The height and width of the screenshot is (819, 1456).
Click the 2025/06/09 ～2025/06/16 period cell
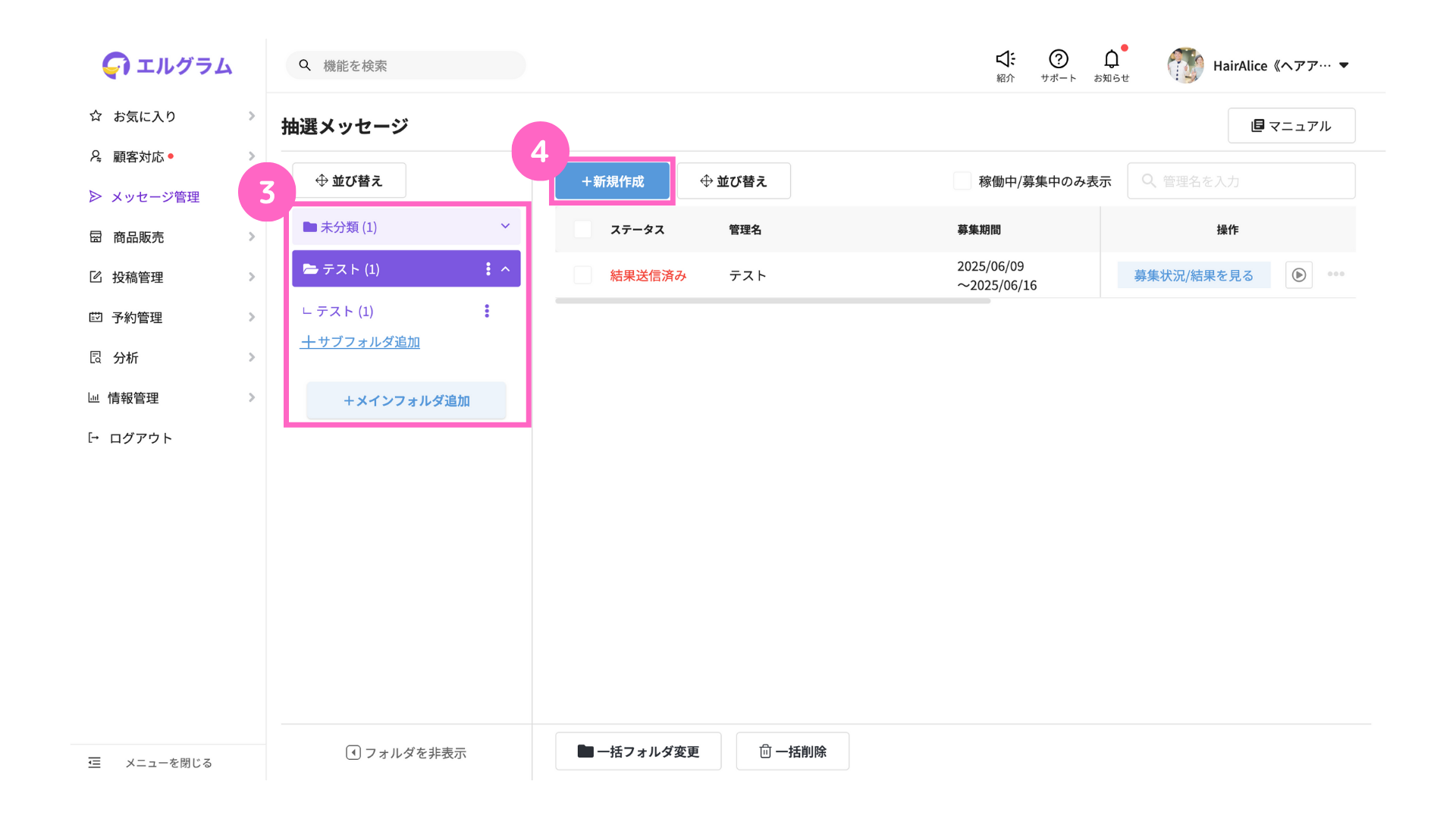(996, 275)
